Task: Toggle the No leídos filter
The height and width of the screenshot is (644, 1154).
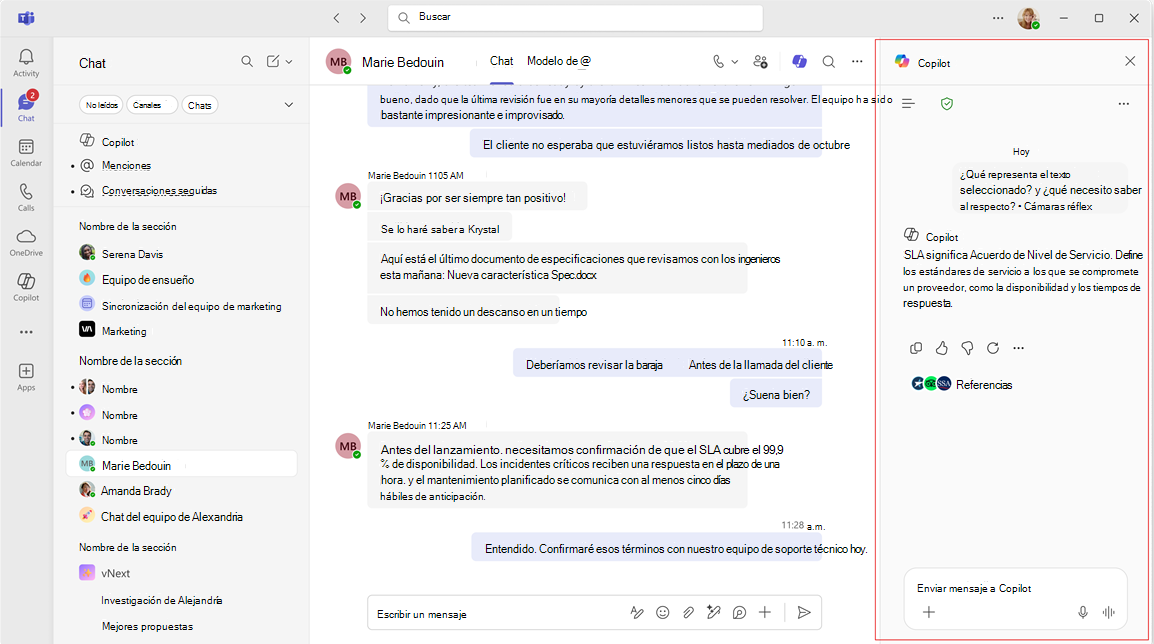Action: (102, 105)
